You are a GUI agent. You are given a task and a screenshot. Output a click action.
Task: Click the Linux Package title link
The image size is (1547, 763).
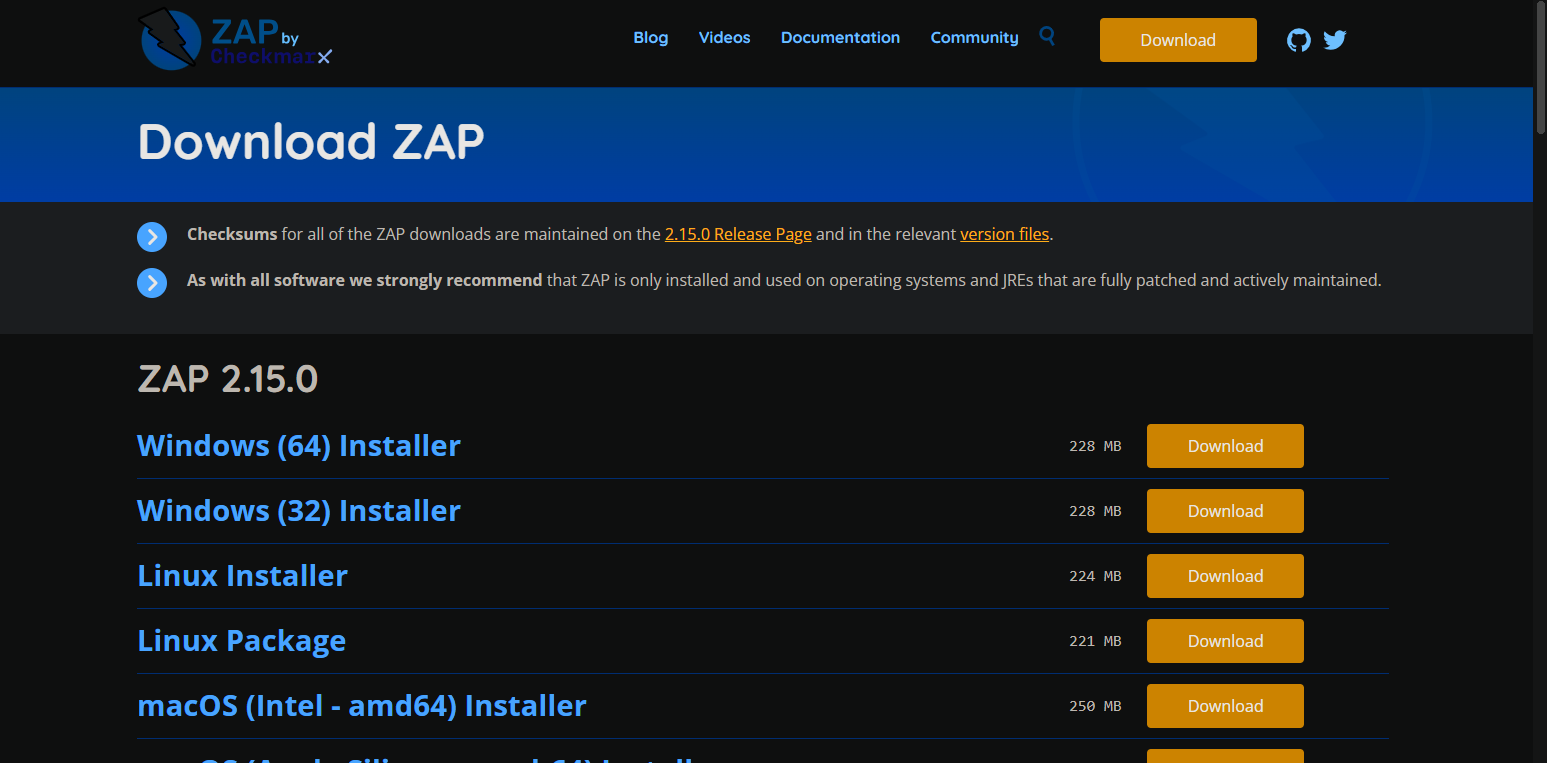(241, 640)
